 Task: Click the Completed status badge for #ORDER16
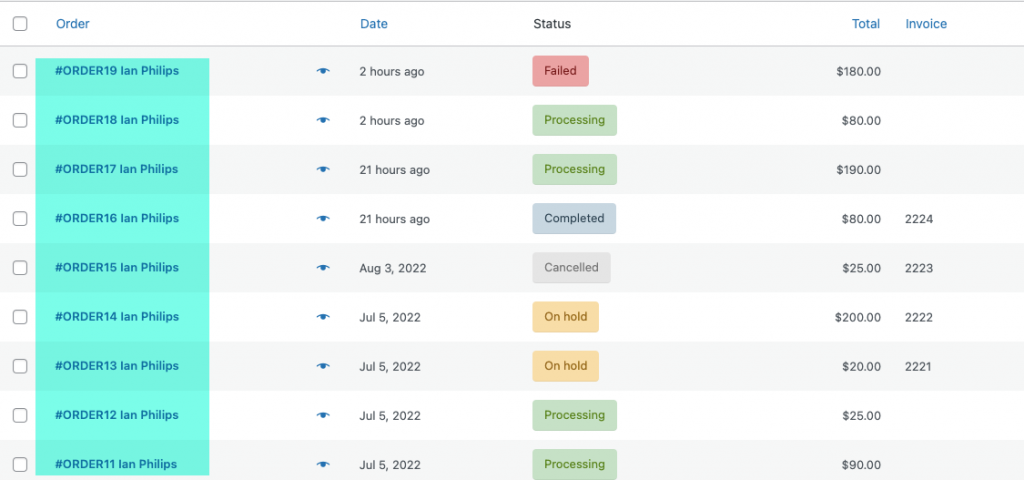[574, 219]
